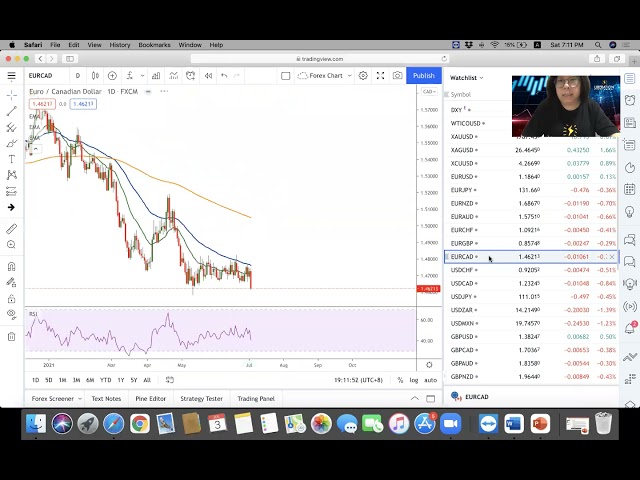Screen dimensions: 640x480
Task: Select the Text annotation tool
Action: coord(11,159)
